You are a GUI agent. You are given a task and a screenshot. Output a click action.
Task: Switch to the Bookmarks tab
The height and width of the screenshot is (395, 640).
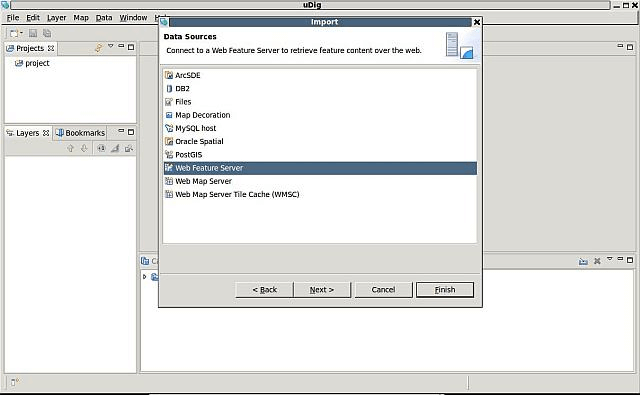(x=80, y=133)
